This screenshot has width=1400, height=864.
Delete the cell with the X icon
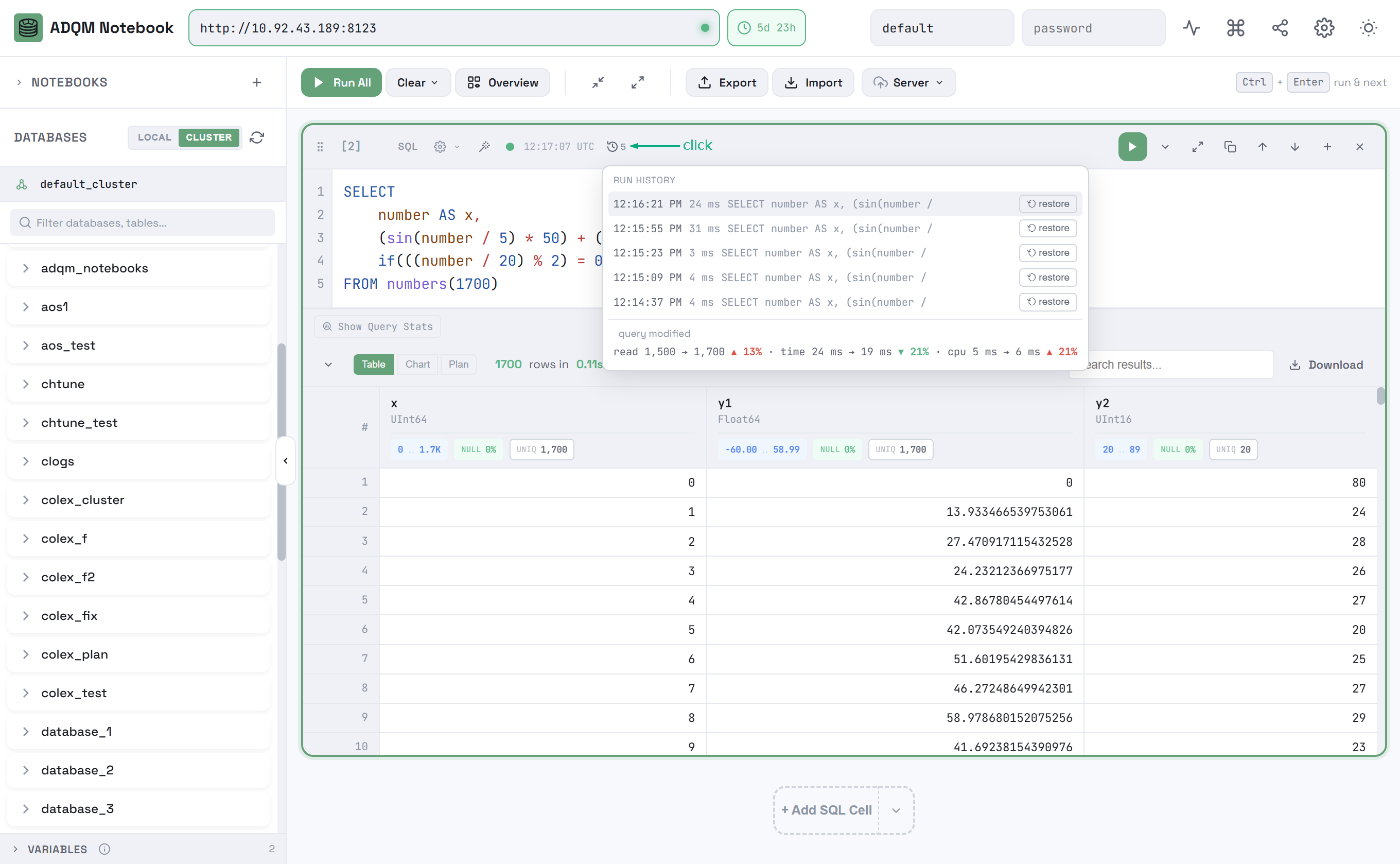pyautogui.click(x=1359, y=147)
